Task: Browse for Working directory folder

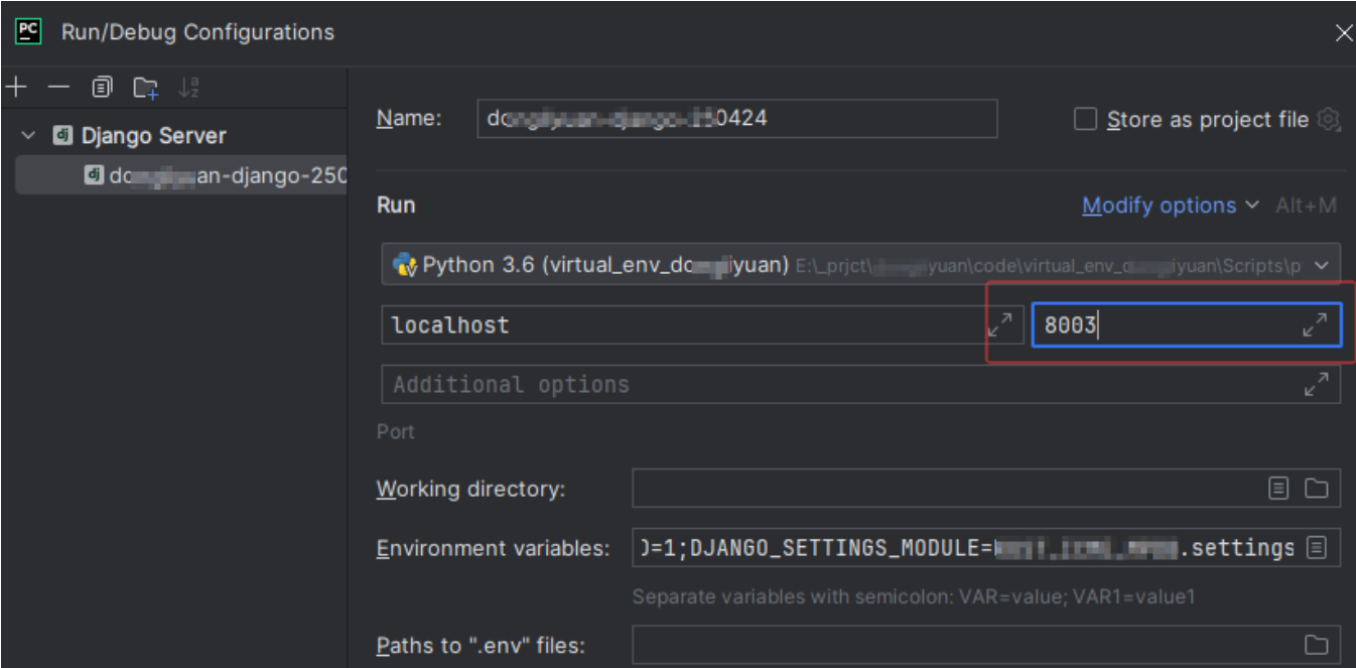Action: (x=1316, y=488)
